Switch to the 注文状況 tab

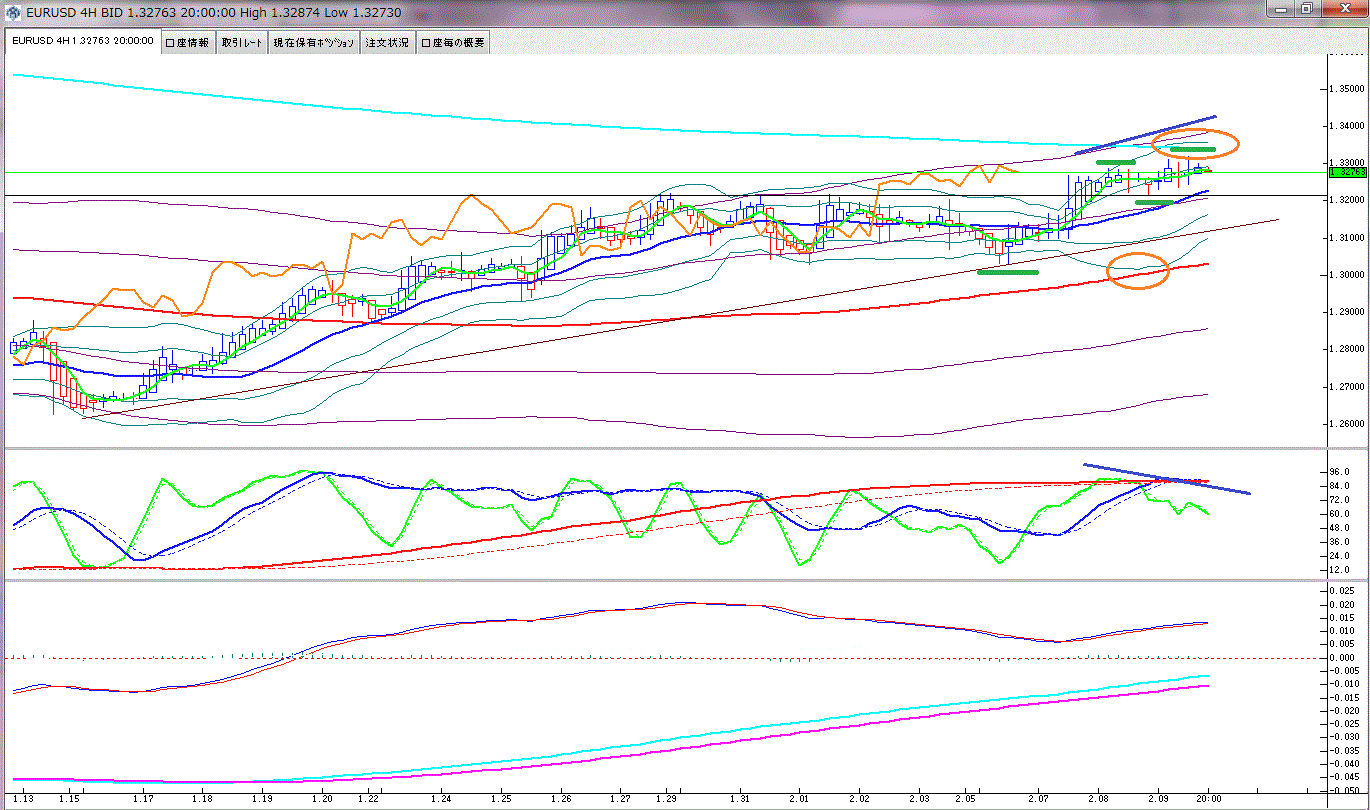click(x=387, y=43)
